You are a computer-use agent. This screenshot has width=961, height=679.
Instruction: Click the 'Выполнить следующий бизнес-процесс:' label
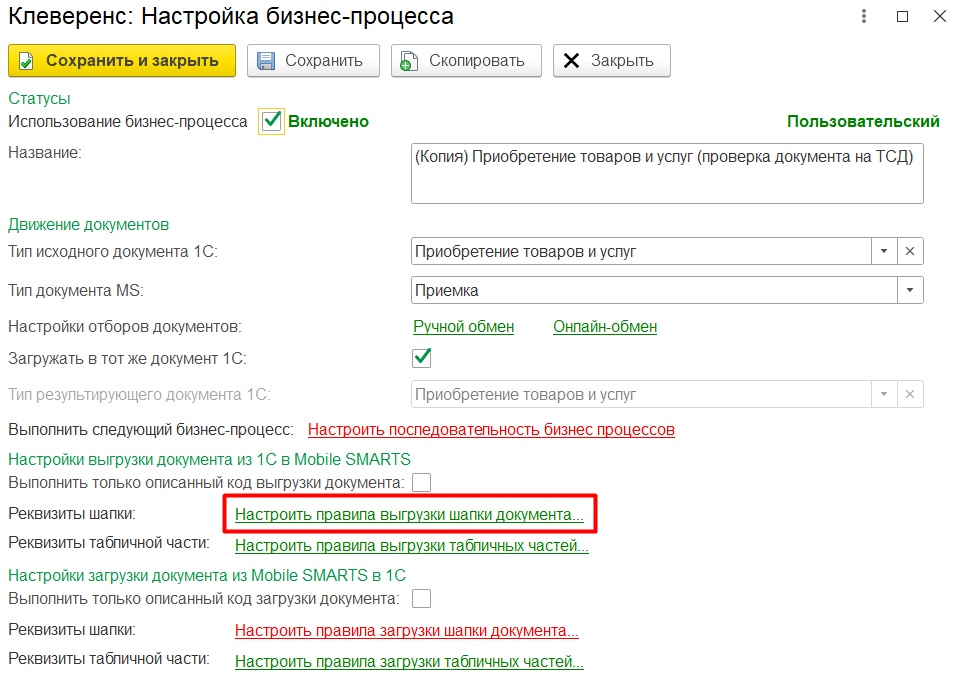151,430
